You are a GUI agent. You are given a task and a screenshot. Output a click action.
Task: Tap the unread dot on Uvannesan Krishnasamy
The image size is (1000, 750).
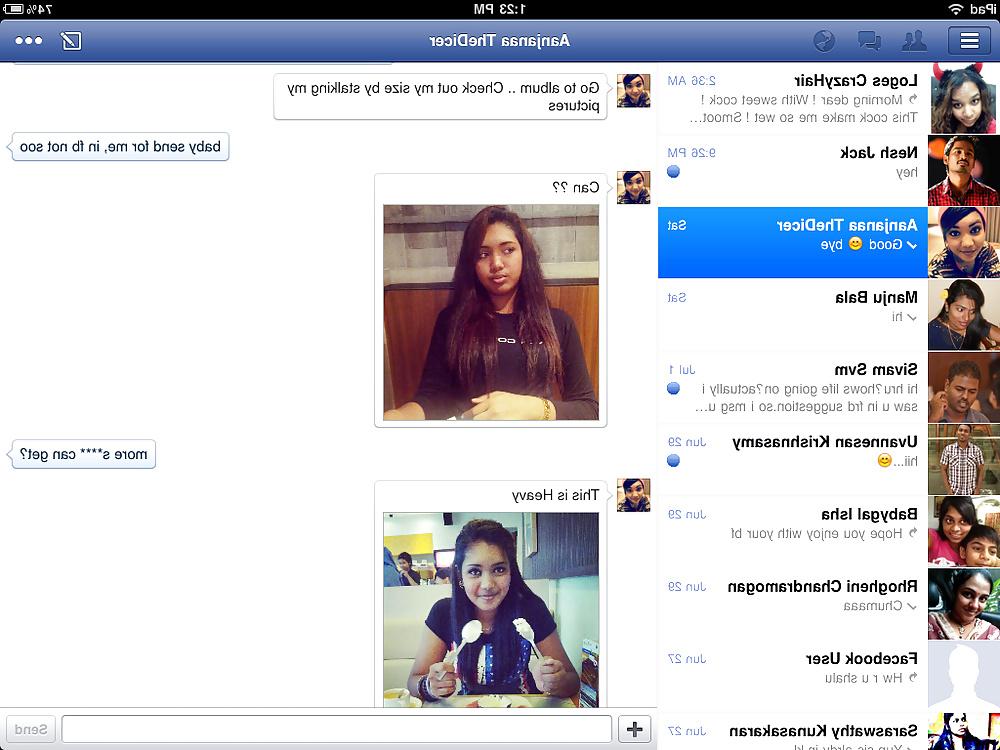point(673,460)
